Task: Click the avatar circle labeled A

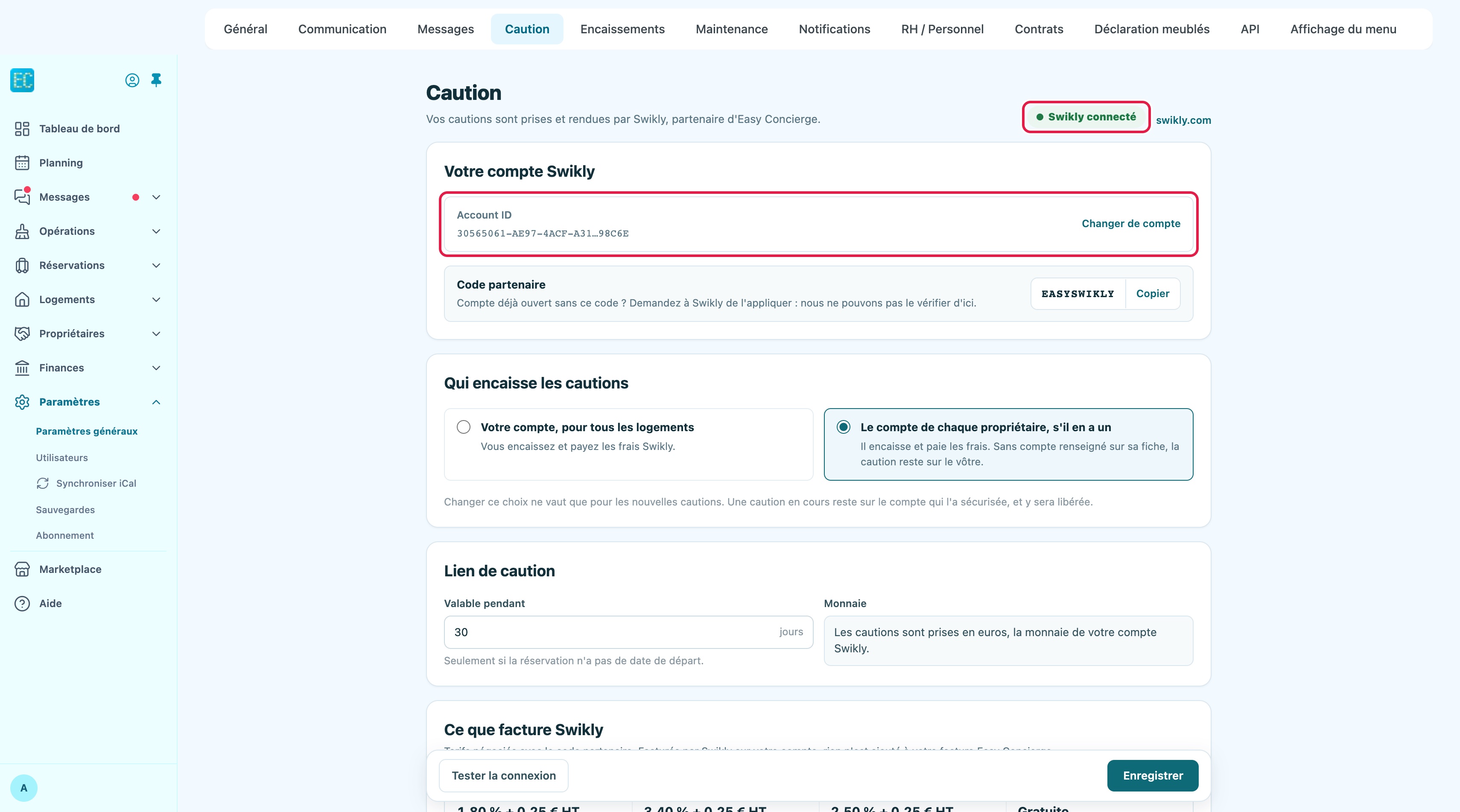Action: point(24,788)
